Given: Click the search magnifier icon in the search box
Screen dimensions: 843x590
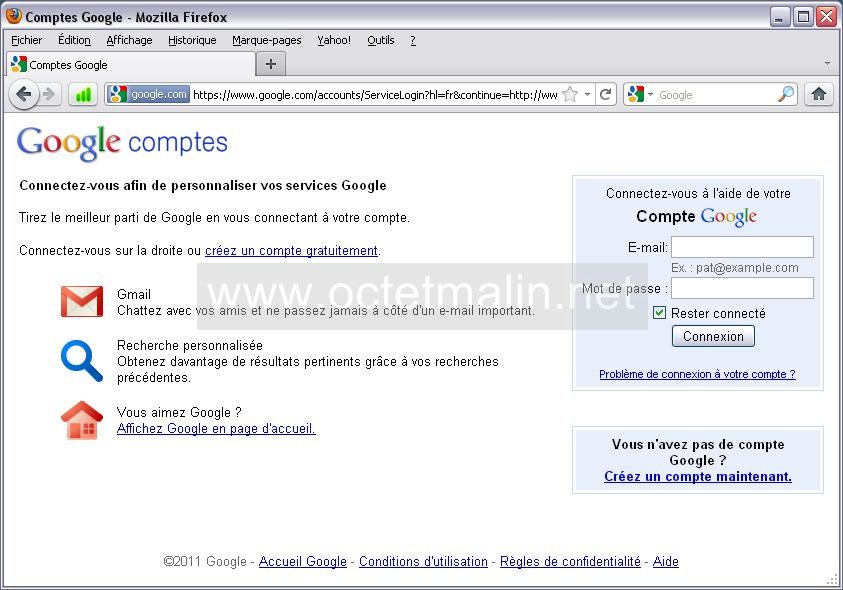Looking at the screenshot, I should pos(785,95).
